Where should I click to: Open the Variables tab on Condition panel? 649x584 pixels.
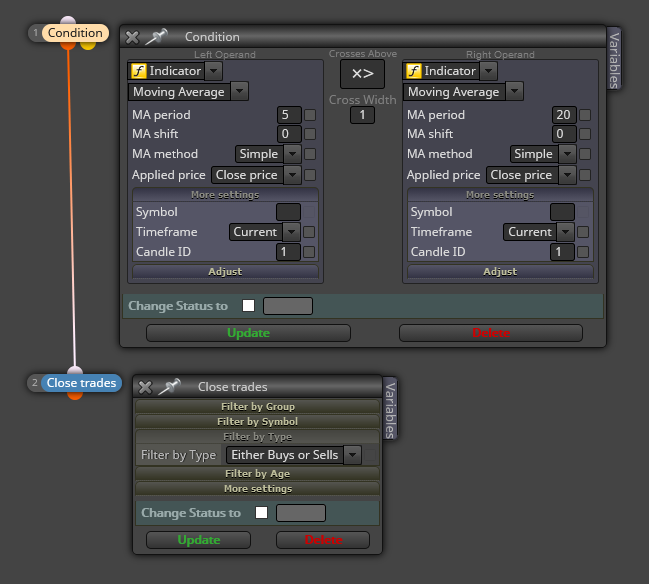614,60
